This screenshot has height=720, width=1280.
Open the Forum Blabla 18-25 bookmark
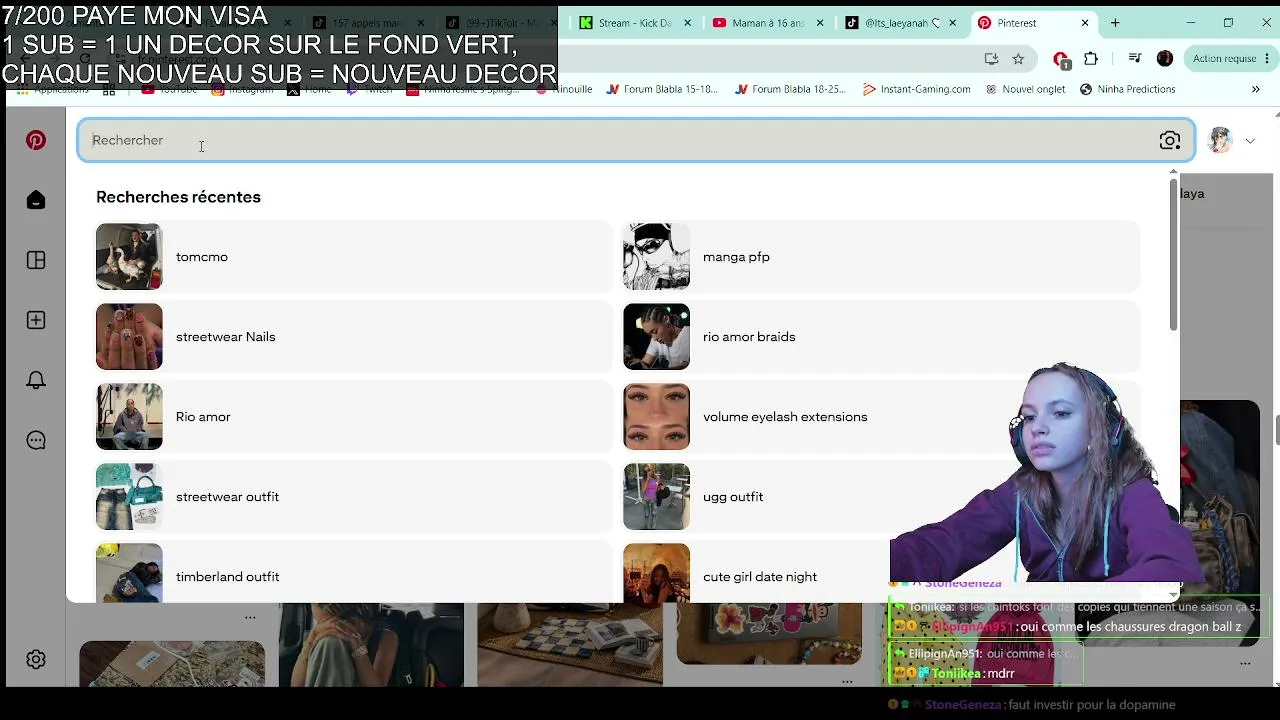(x=790, y=89)
